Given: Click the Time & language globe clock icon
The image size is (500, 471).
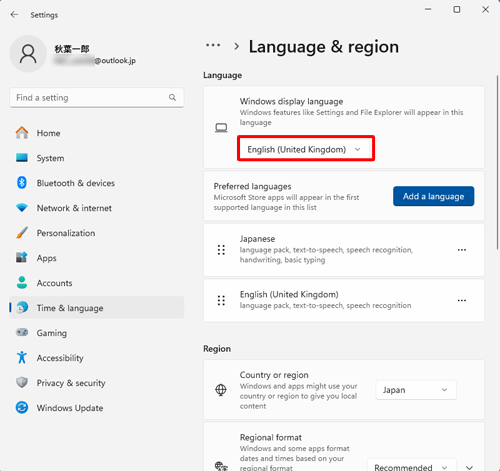Looking at the screenshot, I should coord(22,308).
